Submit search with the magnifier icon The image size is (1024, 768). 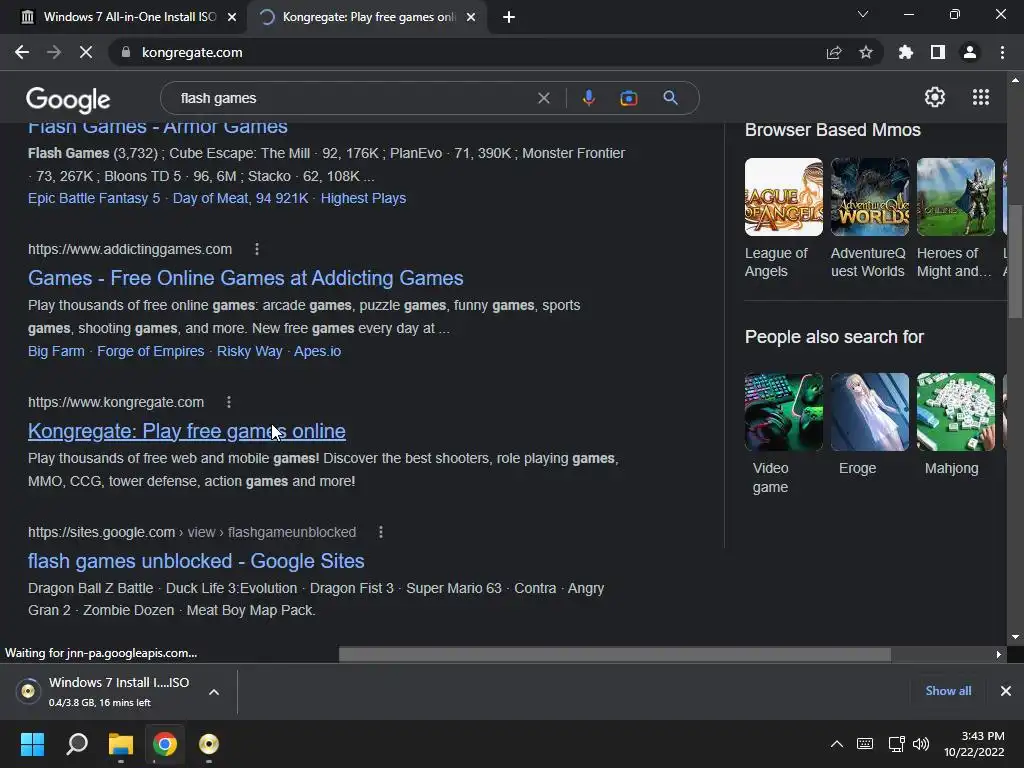670,98
